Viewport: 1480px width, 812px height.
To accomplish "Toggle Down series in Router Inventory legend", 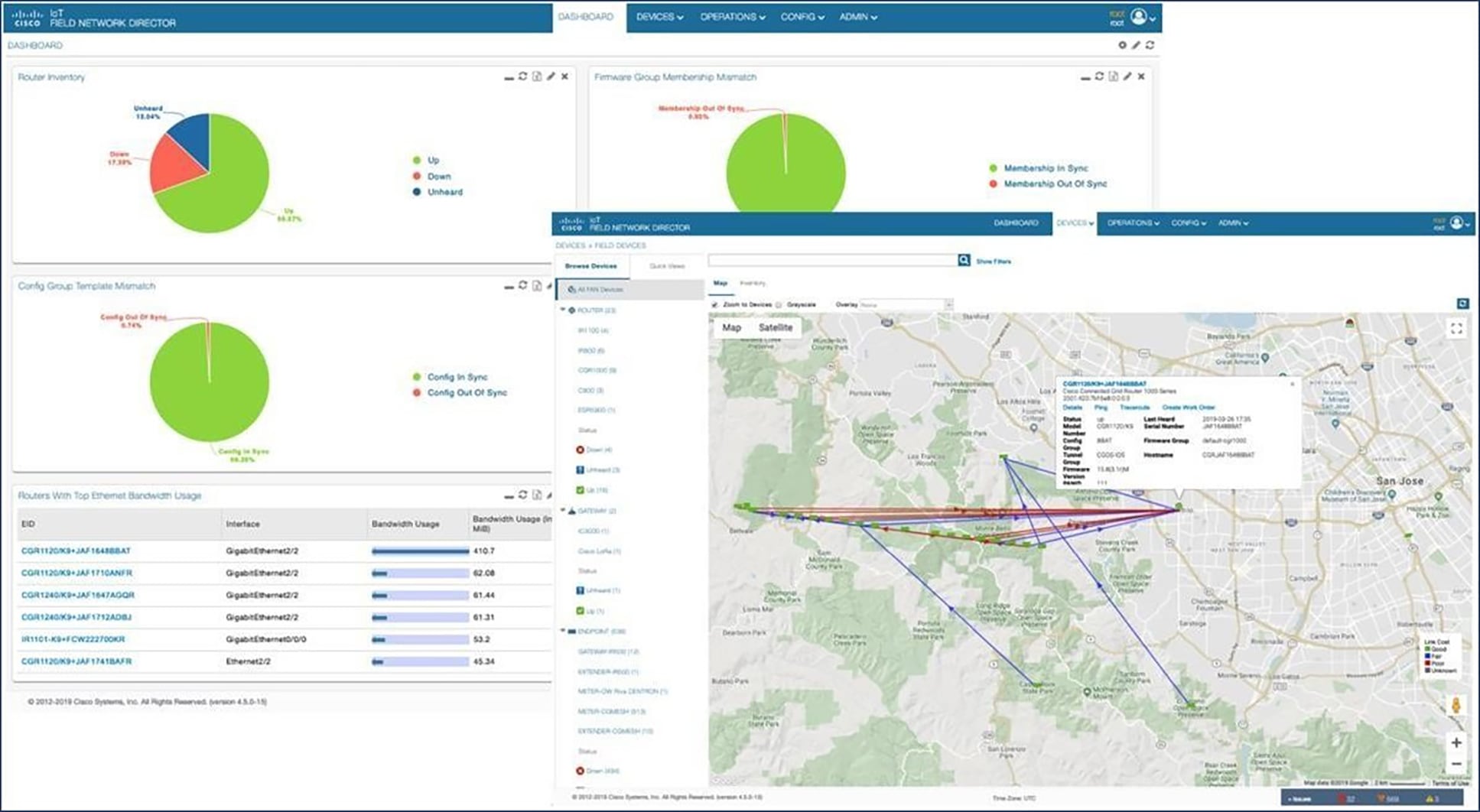I will [x=431, y=176].
